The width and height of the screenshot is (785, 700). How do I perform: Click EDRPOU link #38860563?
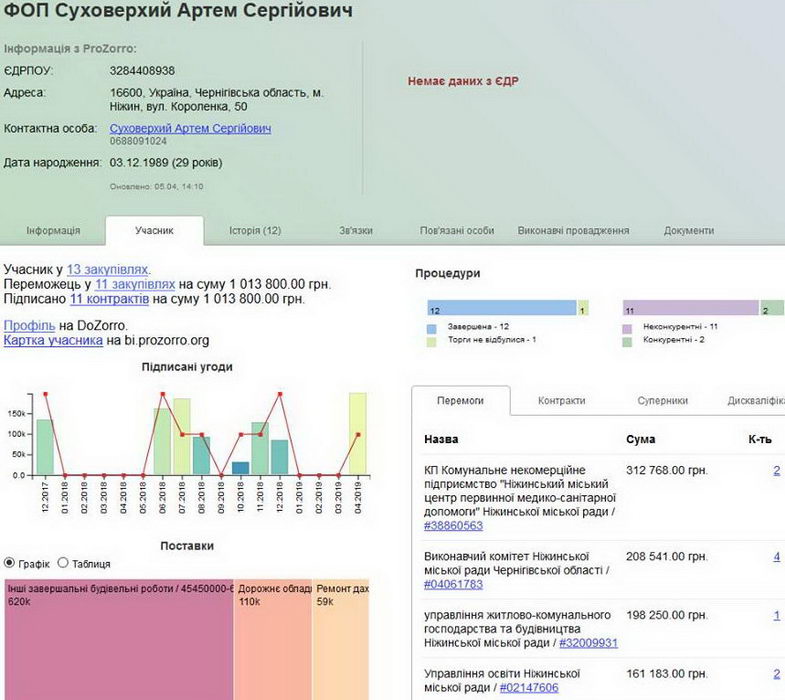coord(453,526)
